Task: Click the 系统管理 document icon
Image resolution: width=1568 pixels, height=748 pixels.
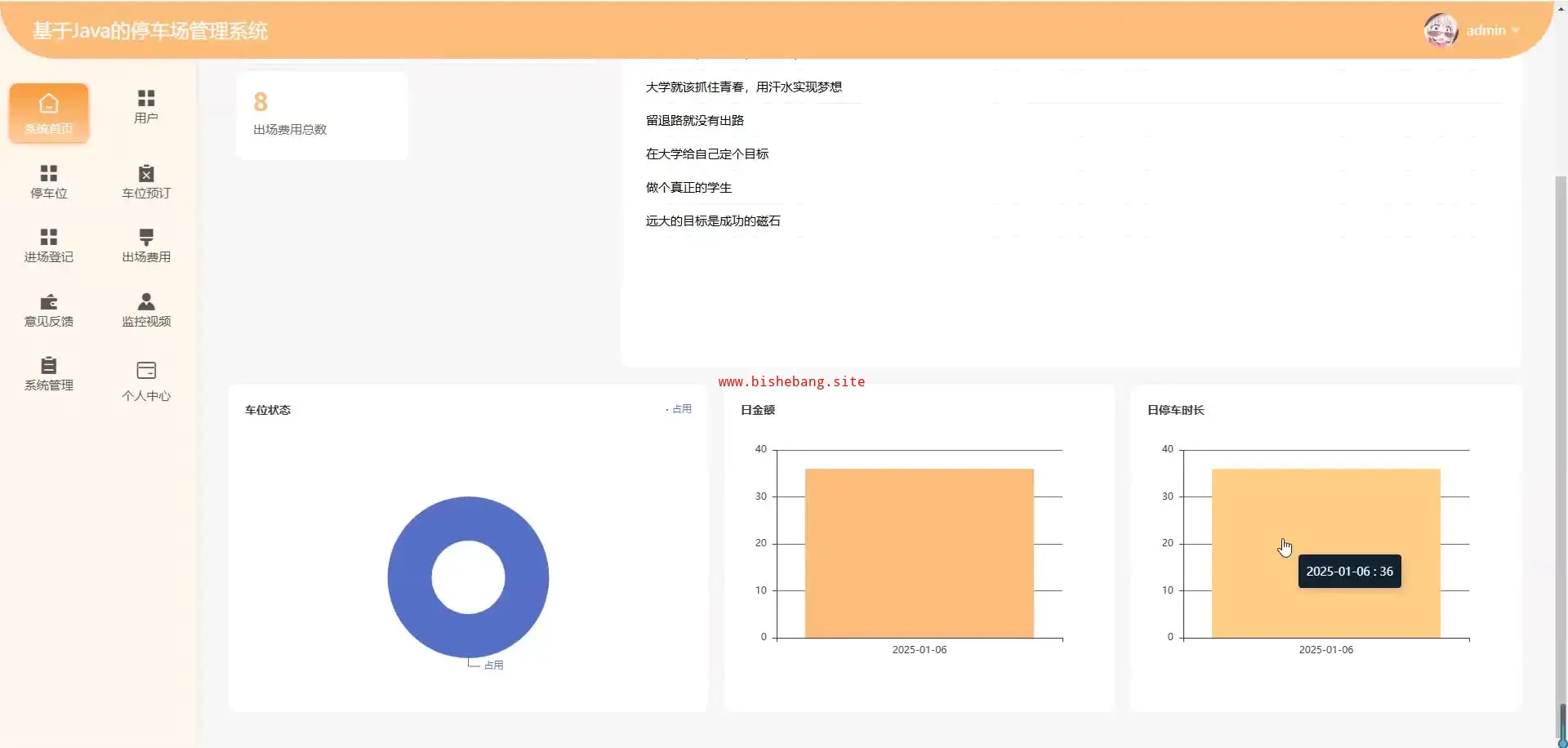Action: 49,365
